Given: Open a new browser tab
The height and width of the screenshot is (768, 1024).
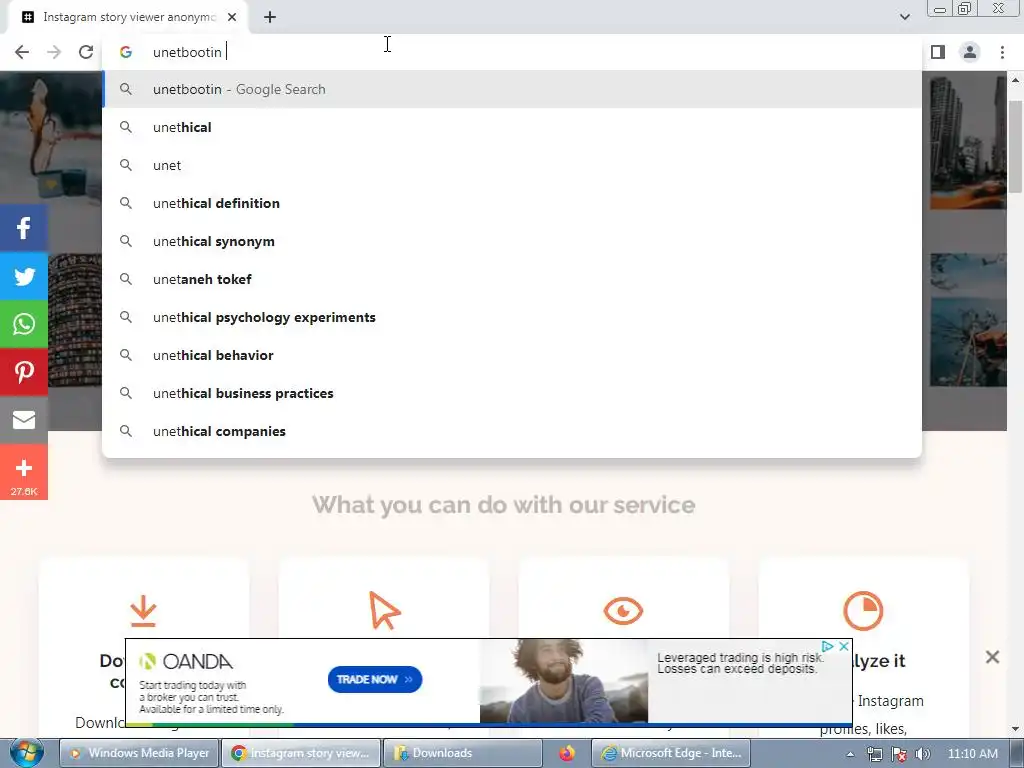Looking at the screenshot, I should 270,17.
